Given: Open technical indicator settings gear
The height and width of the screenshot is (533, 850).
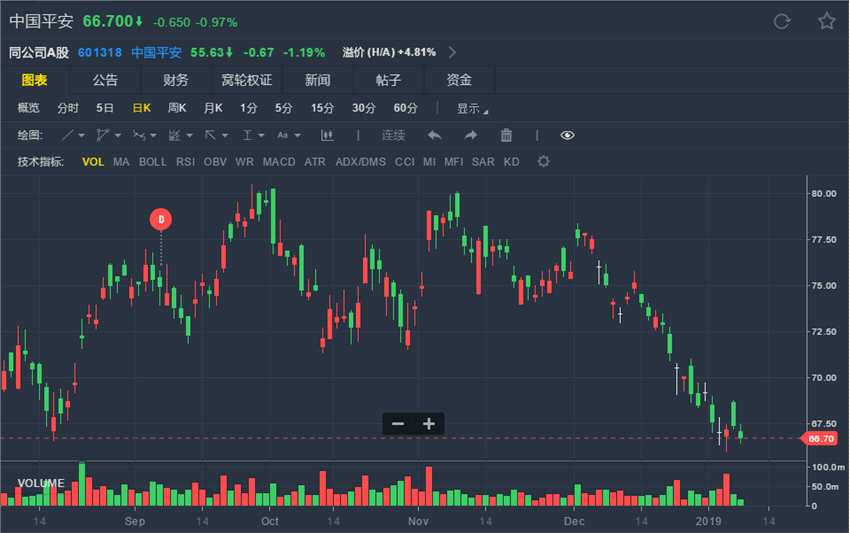Looking at the screenshot, I should coord(543,161).
